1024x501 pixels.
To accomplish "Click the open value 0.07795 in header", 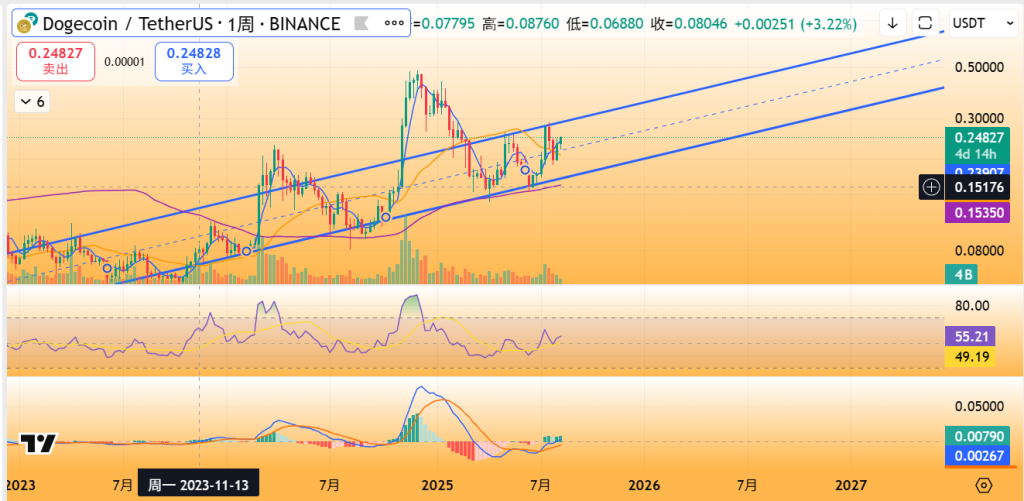I will pos(449,25).
